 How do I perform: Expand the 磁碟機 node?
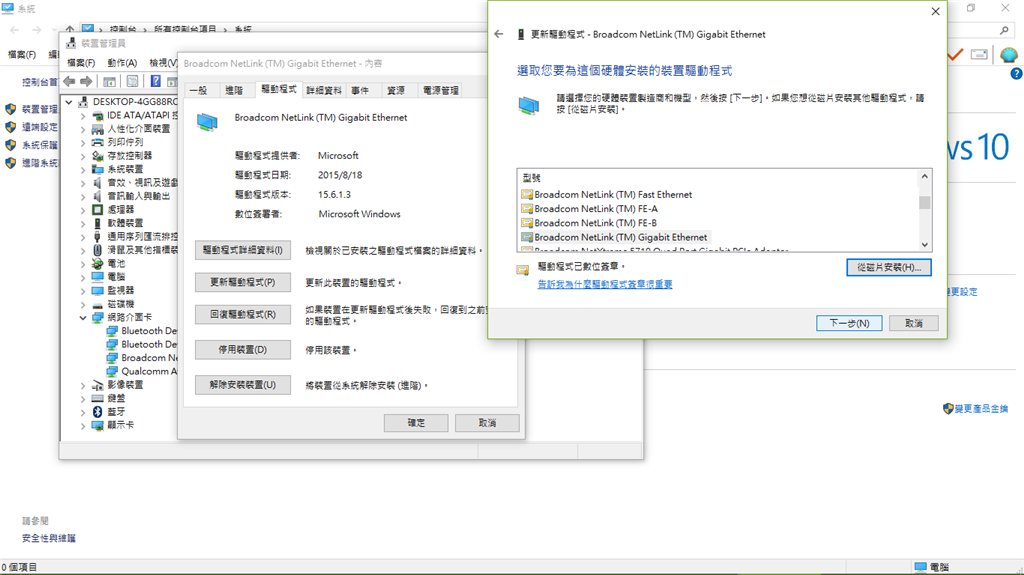coord(83,304)
